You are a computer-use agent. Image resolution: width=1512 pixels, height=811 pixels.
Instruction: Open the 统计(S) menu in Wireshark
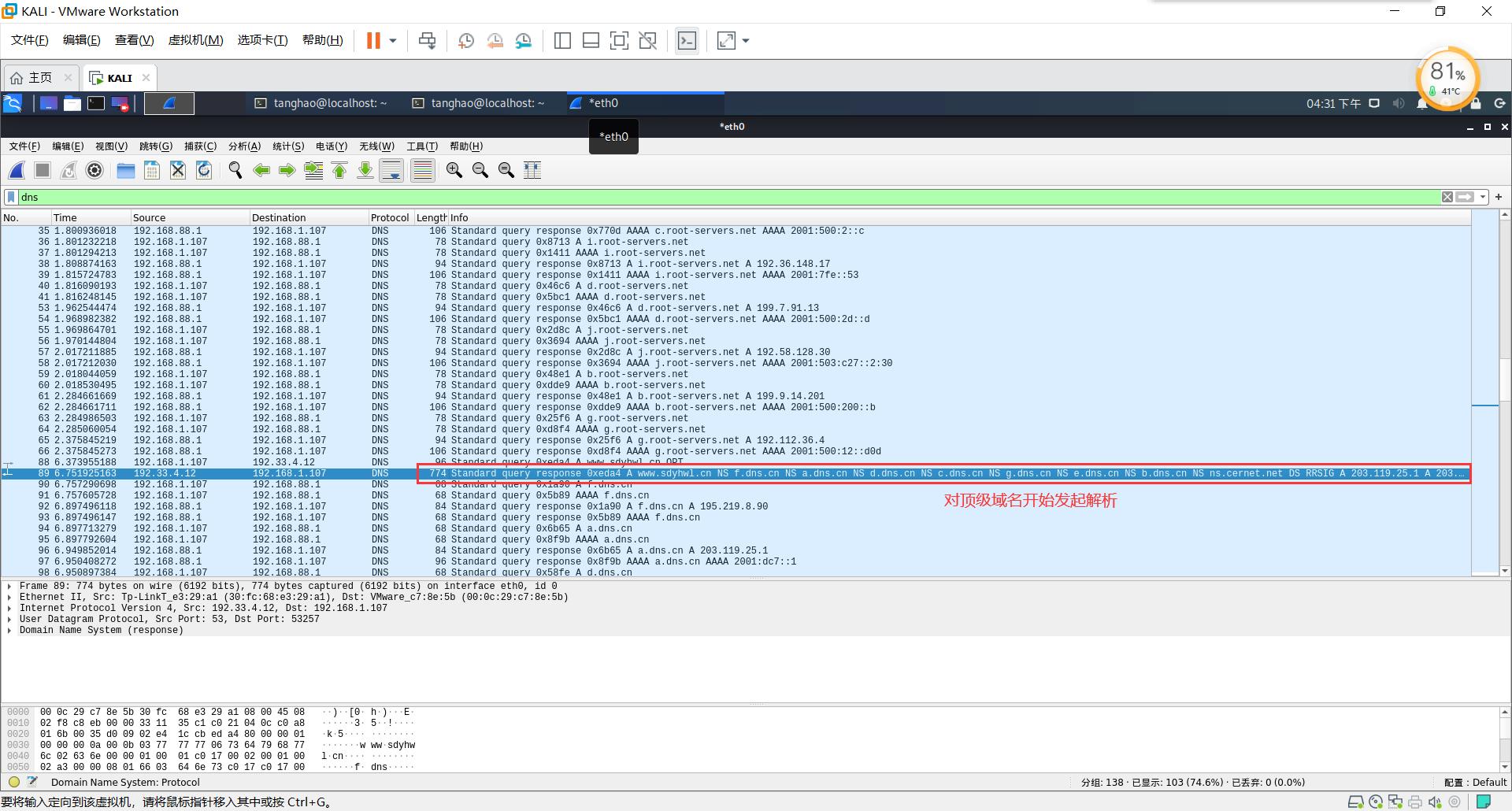pyautogui.click(x=287, y=146)
